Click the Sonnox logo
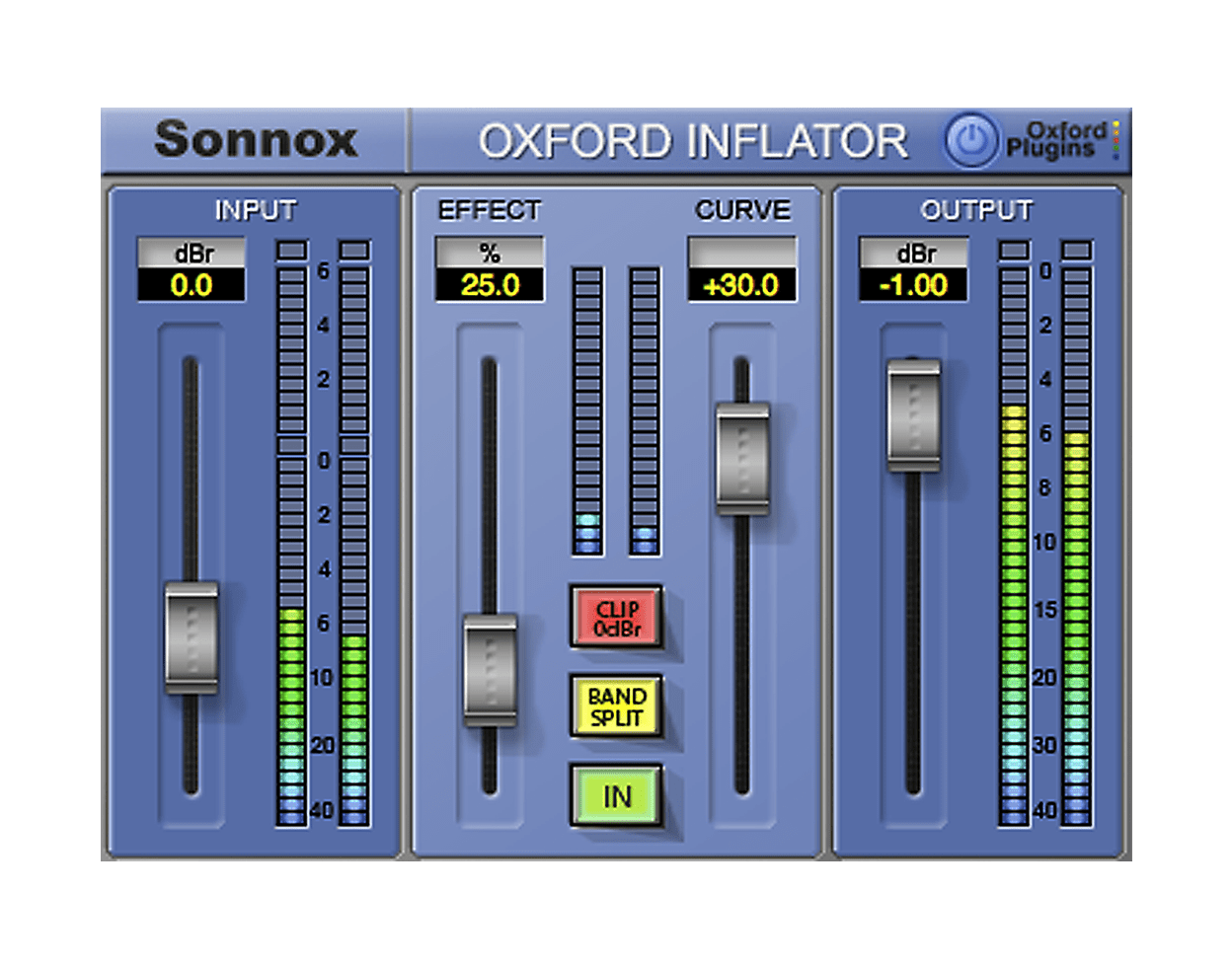The image size is (1232, 967). pos(259,139)
